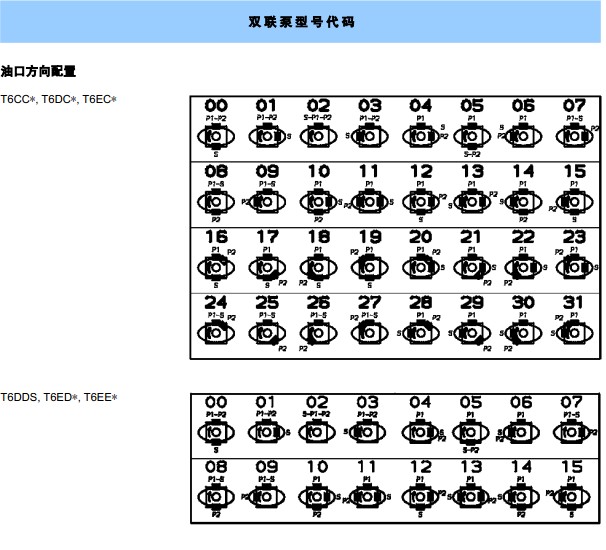Click the T6CC*, T6DC*, T6EC* model label
This screenshot has height=550, width=606.
click(59, 99)
